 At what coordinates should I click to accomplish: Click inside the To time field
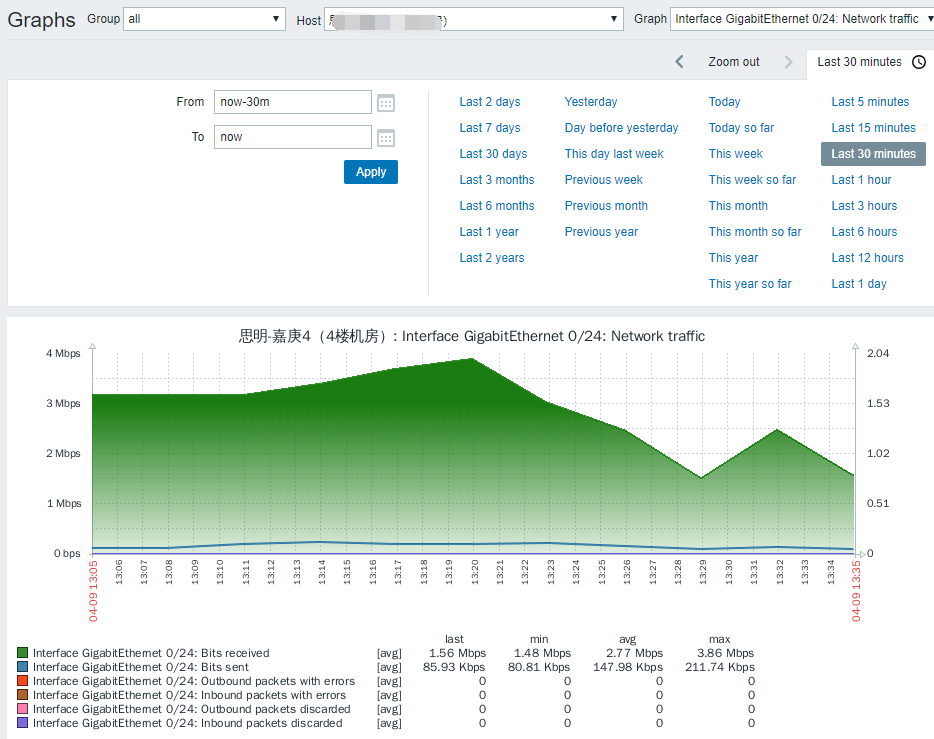tap(292, 137)
